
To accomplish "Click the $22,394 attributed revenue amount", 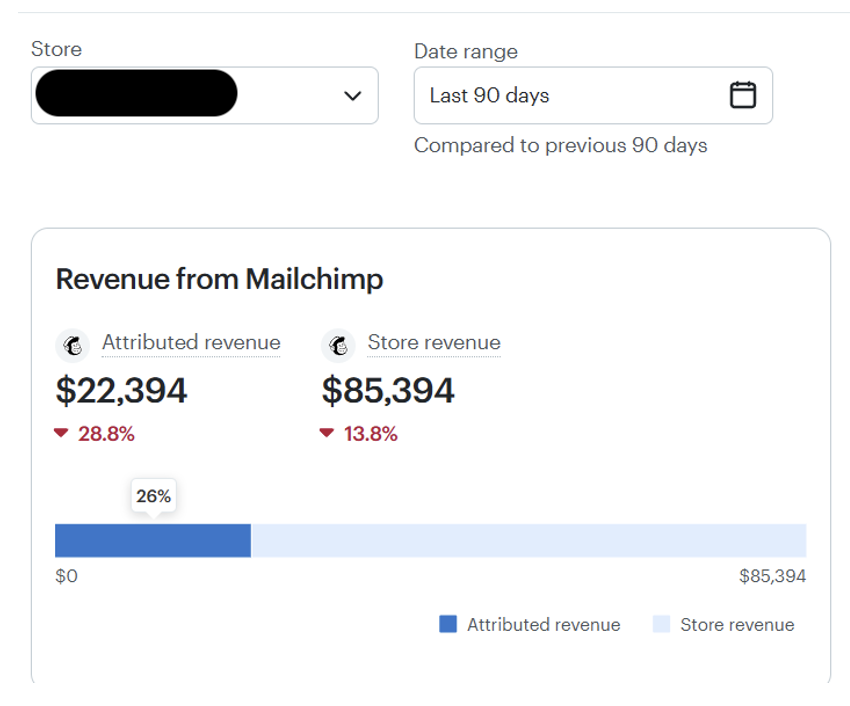I will tap(121, 390).
